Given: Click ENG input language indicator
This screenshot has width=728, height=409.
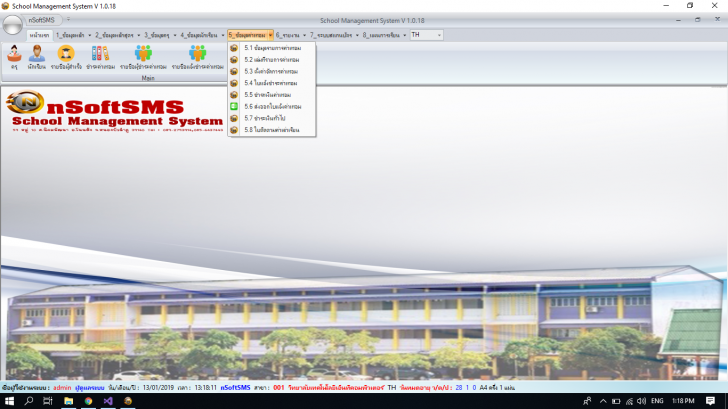Looking at the screenshot, I should pyautogui.click(x=657, y=401).
